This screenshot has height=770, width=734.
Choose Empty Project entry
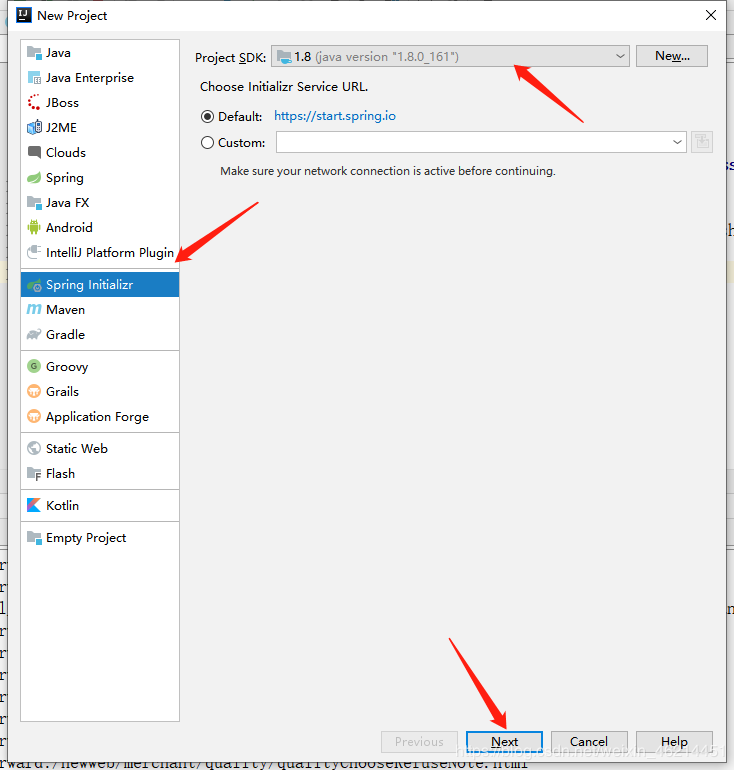tap(100, 538)
